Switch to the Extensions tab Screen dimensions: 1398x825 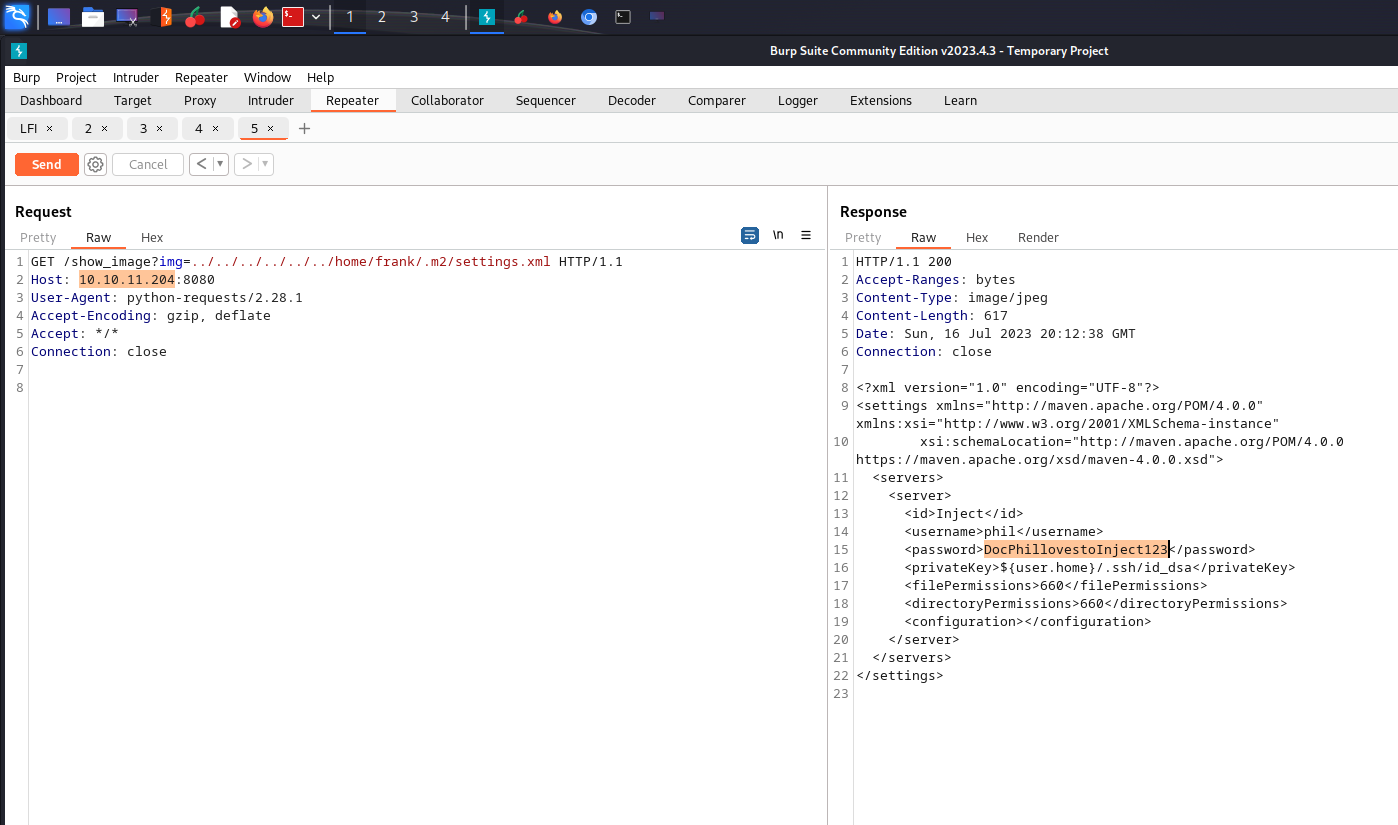[881, 100]
